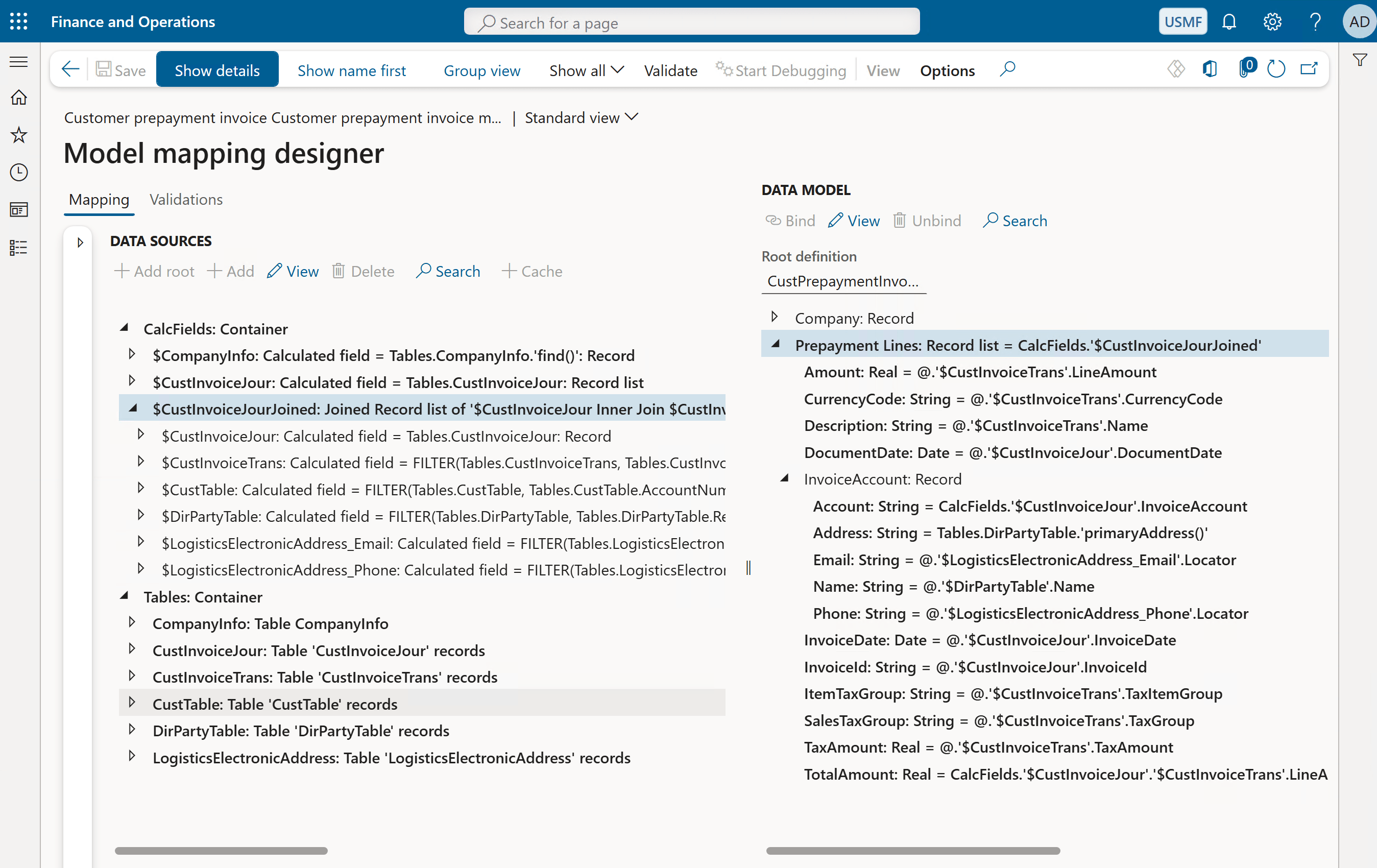The height and width of the screenshot is (868, 1377).
Task: Click Data Model horizontal scrollbar
Action: 913,851
